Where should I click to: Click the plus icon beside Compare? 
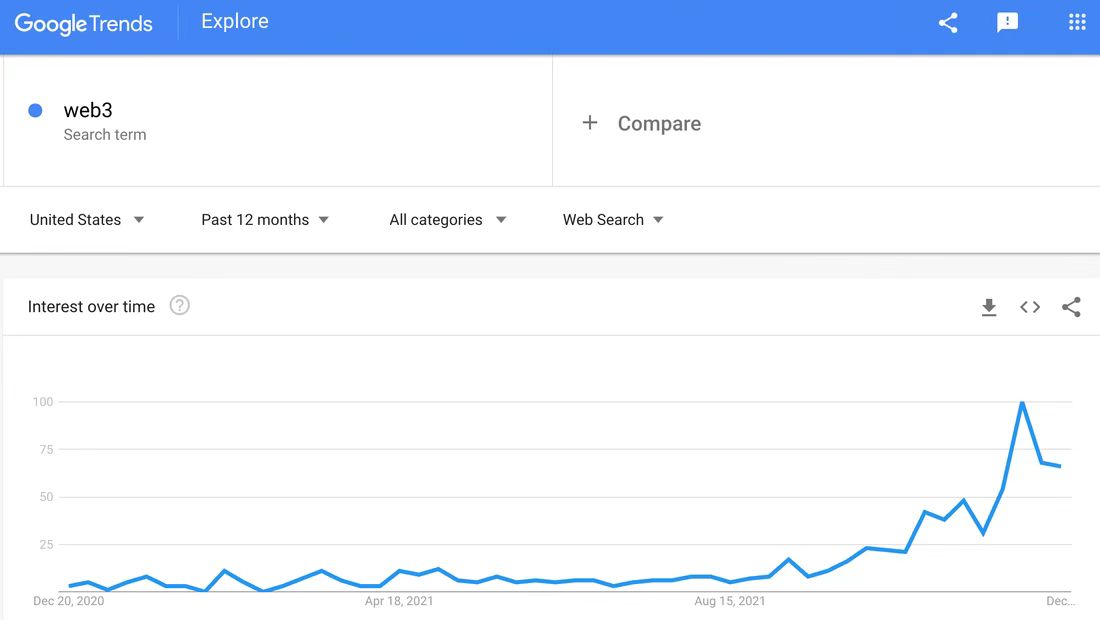pyautogui.click(x=590, y=123)
